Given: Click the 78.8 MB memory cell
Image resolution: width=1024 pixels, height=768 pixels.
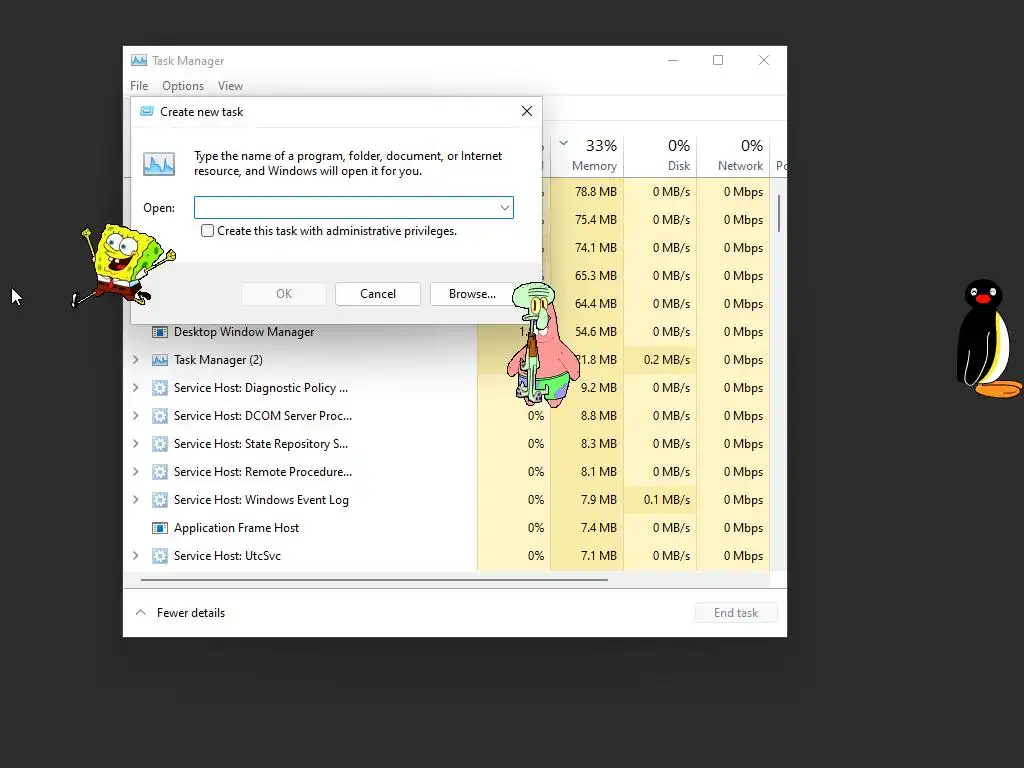Looking at the screenshot, I should tap(587, 192).
